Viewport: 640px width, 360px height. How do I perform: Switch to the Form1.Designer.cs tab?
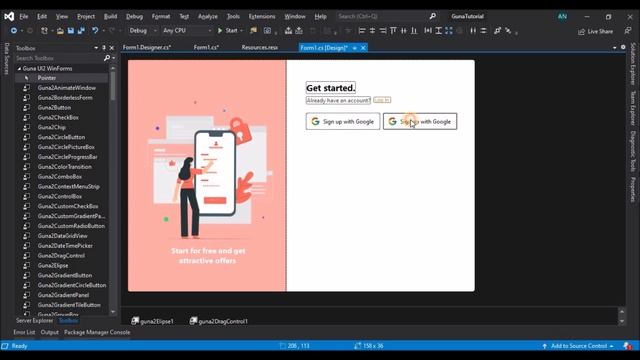(x=147, y=47)
